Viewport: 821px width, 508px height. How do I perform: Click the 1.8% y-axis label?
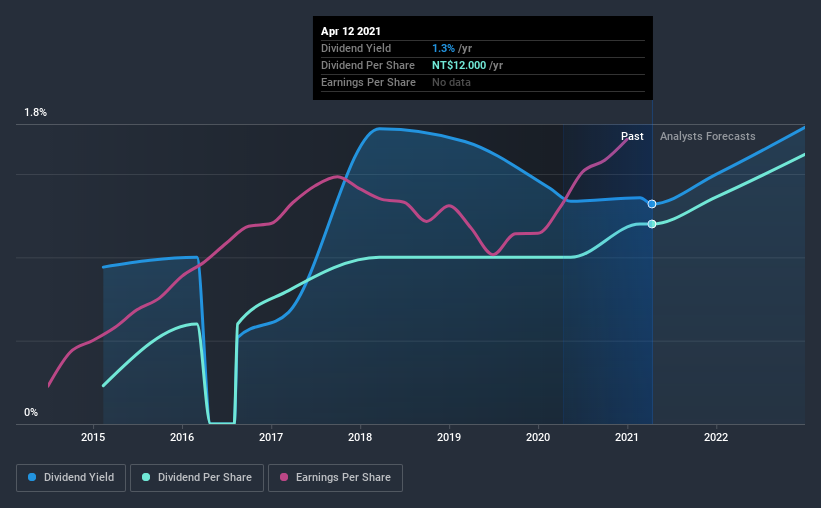pos(36,113)
